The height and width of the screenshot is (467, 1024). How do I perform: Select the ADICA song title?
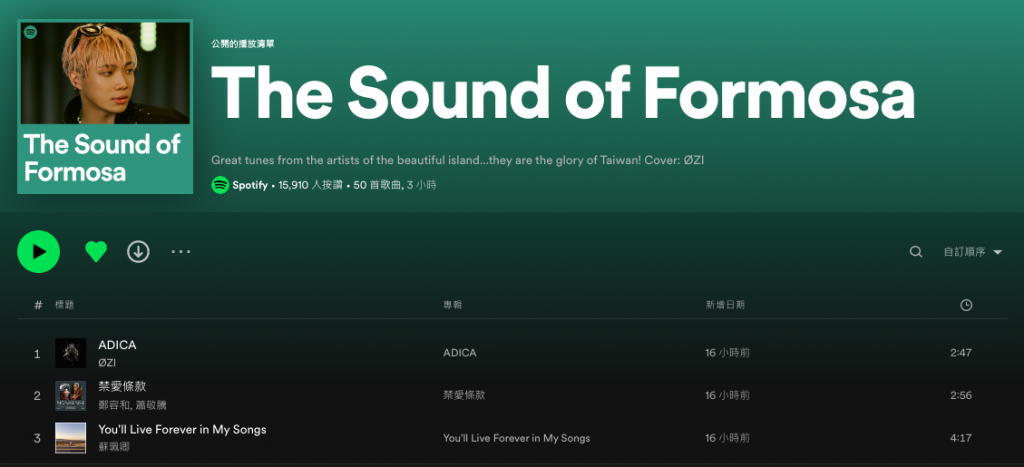[117, 345]
